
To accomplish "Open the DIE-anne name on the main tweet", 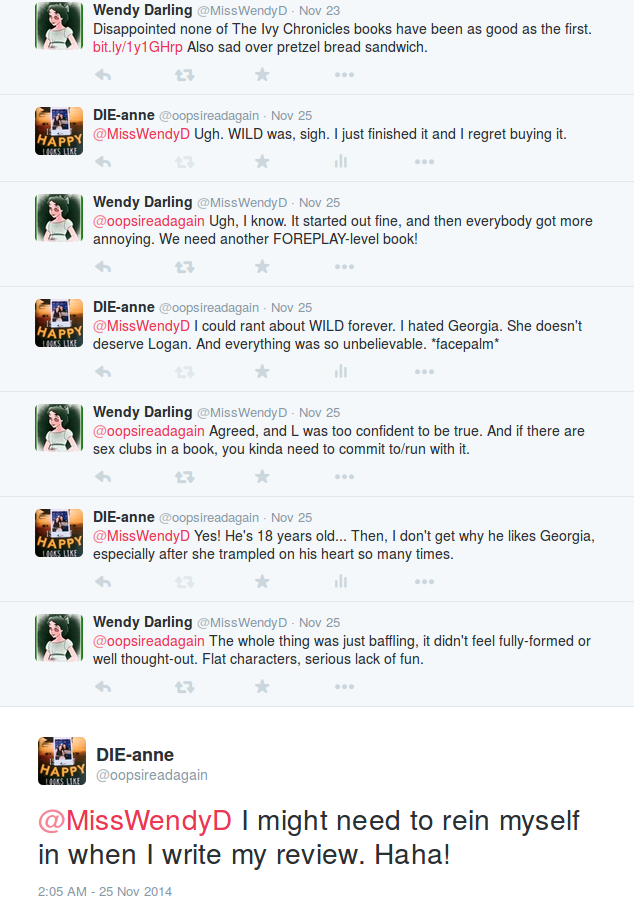I will pos(135,754).
